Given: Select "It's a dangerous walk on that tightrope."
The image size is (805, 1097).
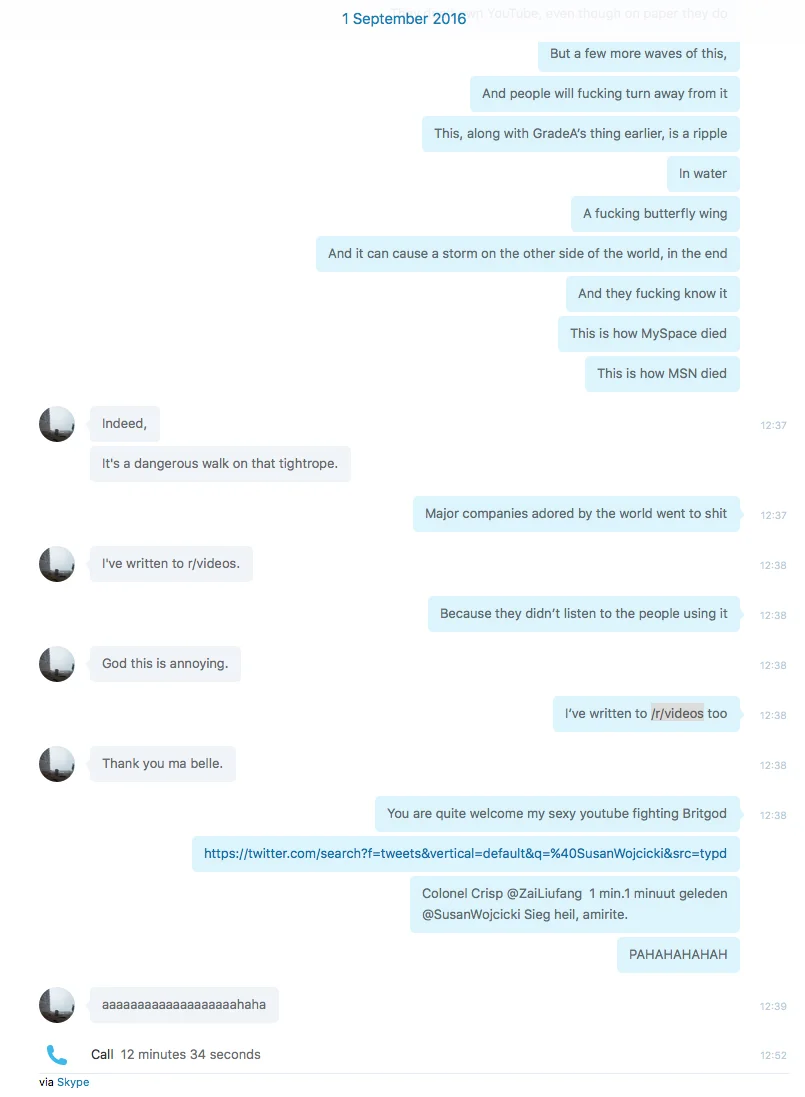Looking at the screenshot, I should [220, 464].
